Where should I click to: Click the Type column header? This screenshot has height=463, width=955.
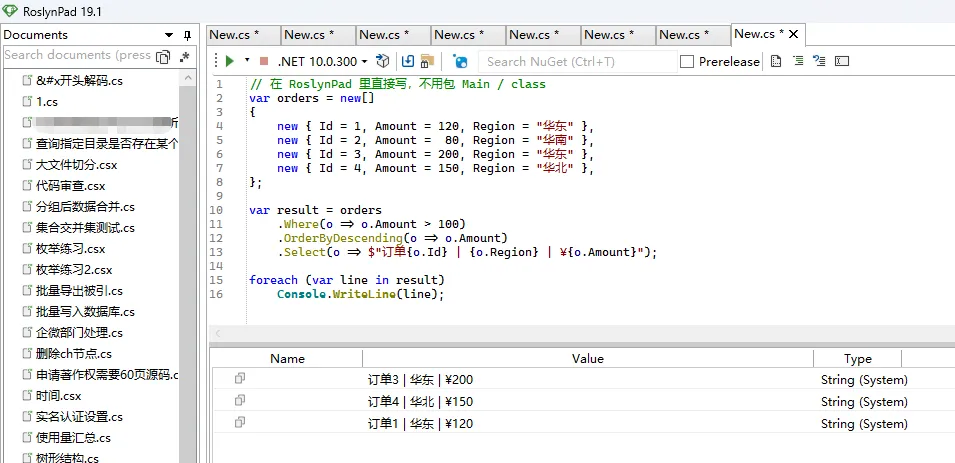(858, 358)
